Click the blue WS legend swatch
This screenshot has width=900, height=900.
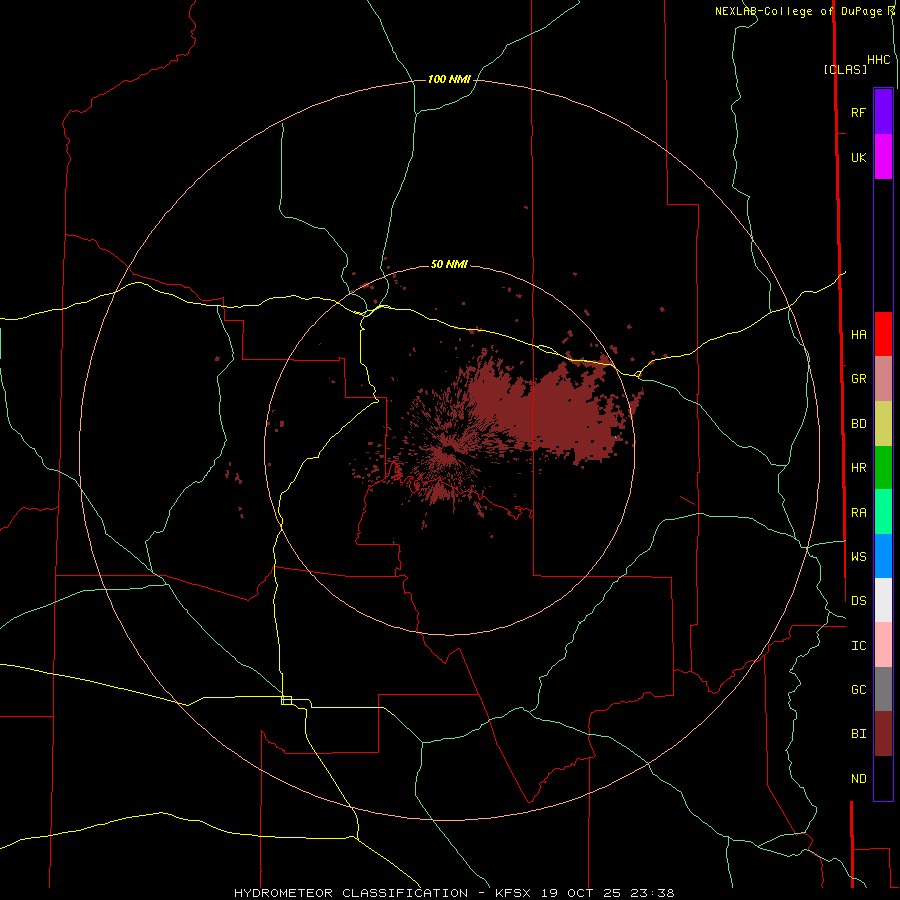(x=883, y=556)
